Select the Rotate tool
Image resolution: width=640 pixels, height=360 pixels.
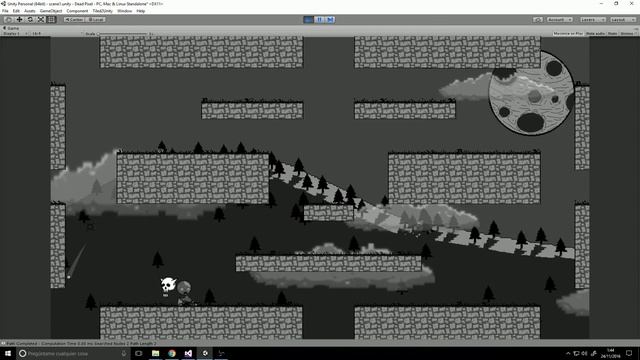pos(30,20)
